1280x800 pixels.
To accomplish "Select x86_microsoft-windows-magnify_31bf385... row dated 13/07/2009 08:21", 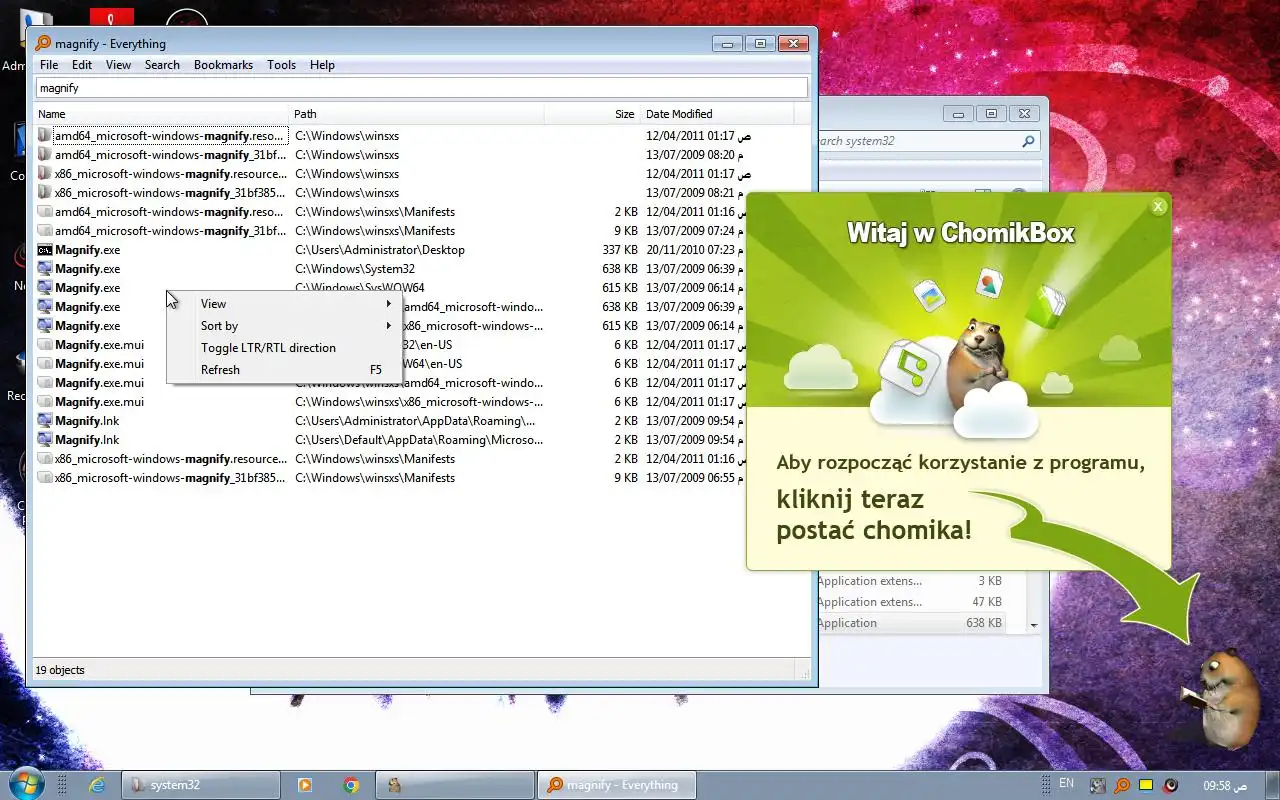I will (420, 193).
